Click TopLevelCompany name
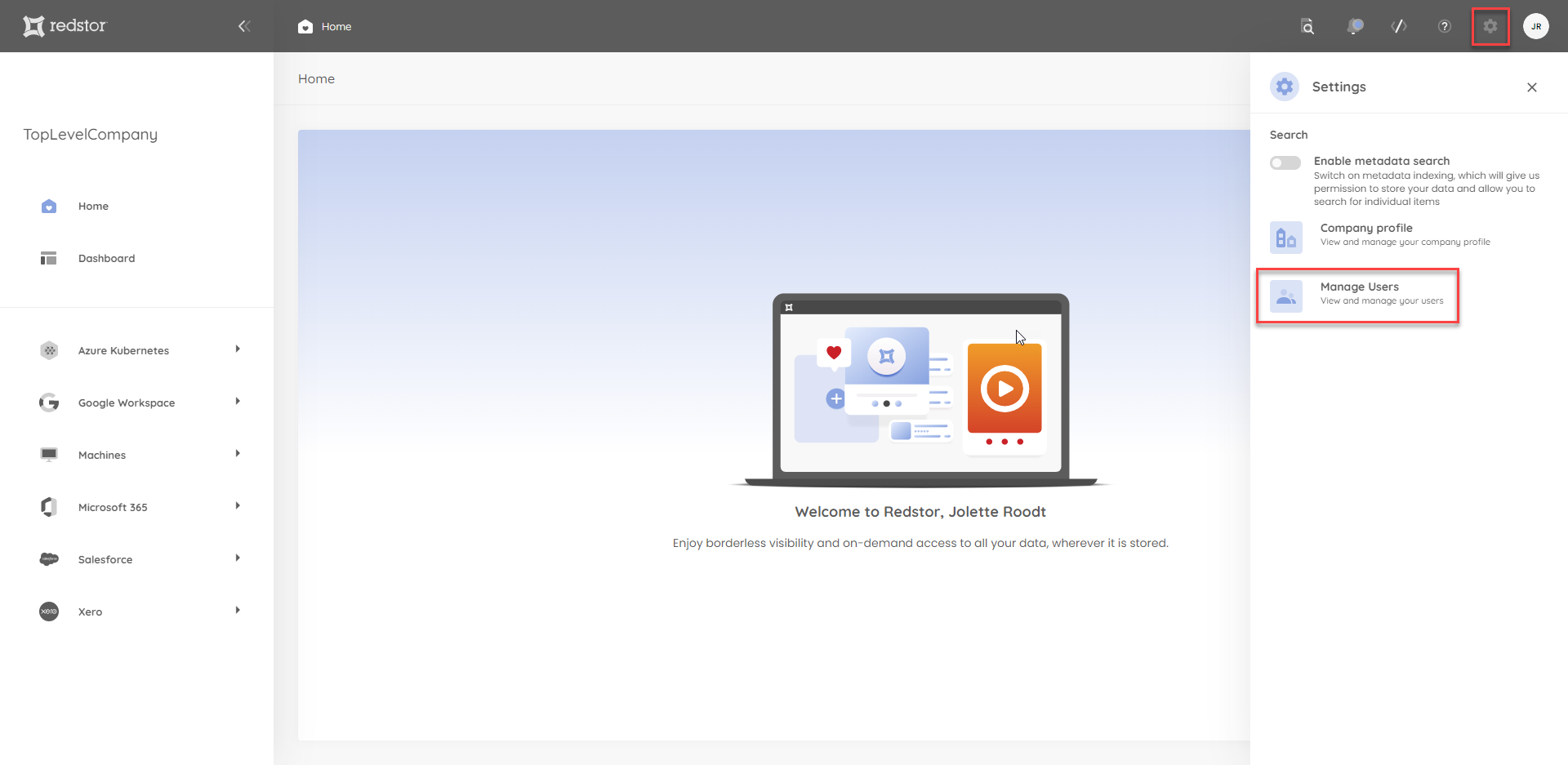The image size is (1568, 765). tap(90, 135)
